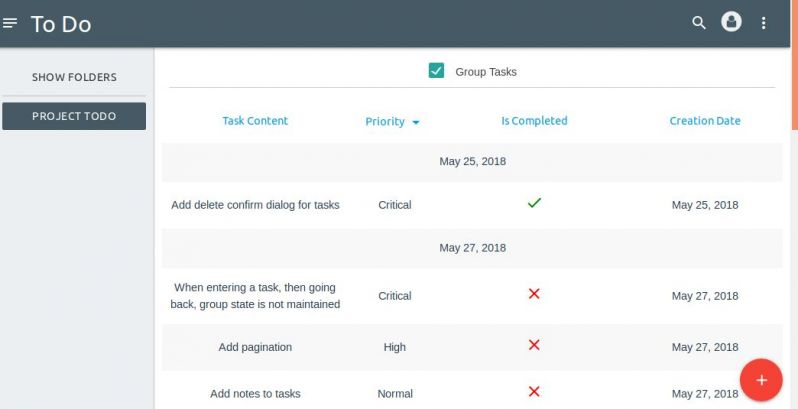This screenshot has width=798, height=409.
Task: Click the orange vertical scrollbar thumb
Action: coord(795,65)
